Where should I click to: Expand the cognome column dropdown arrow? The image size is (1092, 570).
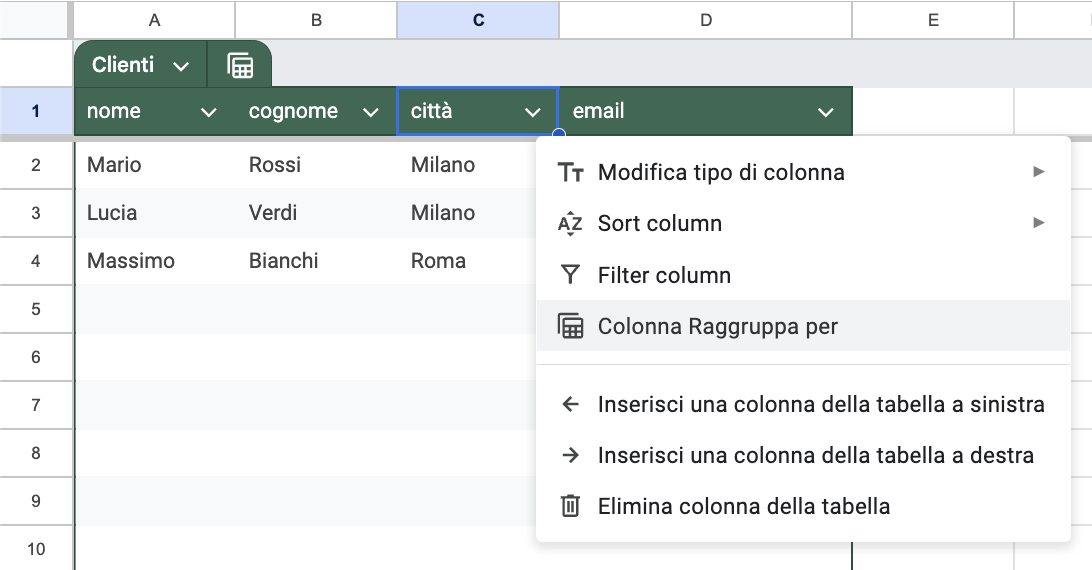point(370,112)
